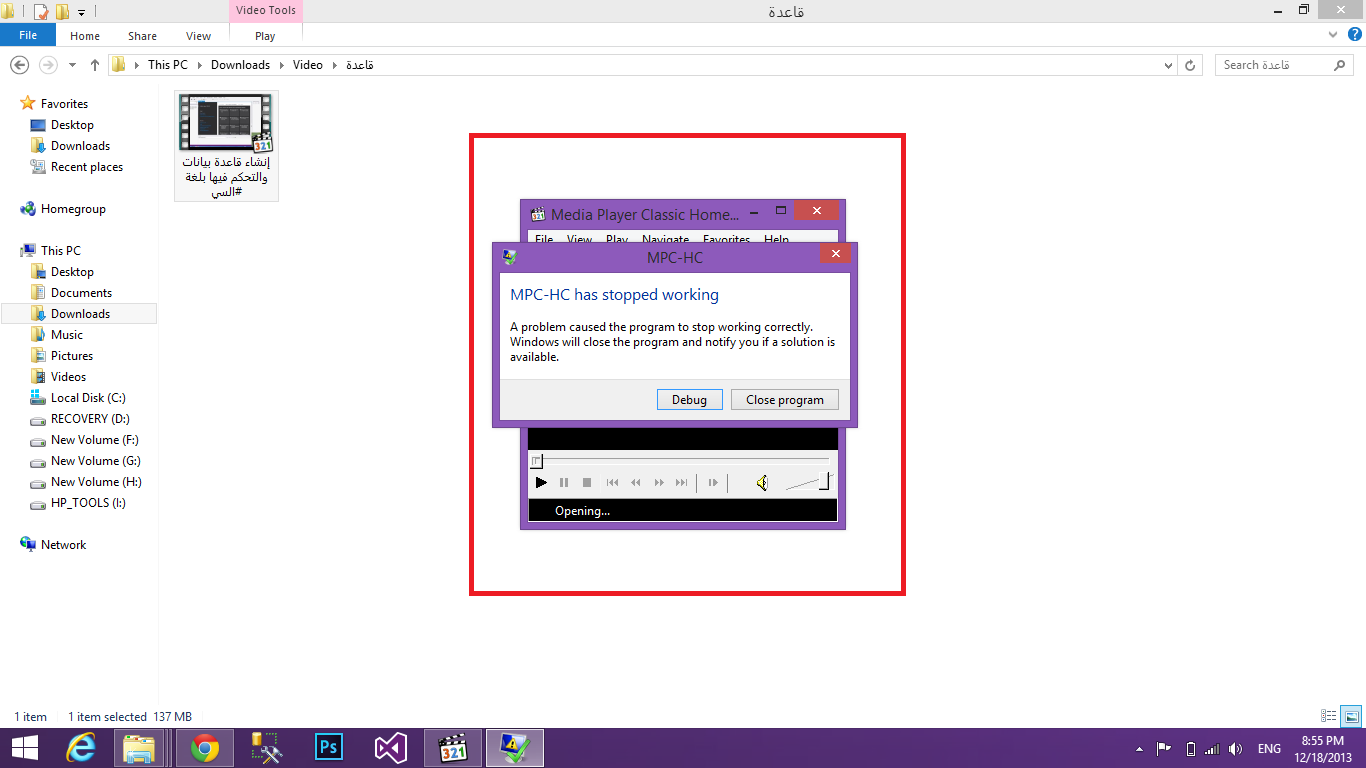The image size is (1366, 768).
Task: Open Videos folder in navigation pane
Action: point(68,377)
